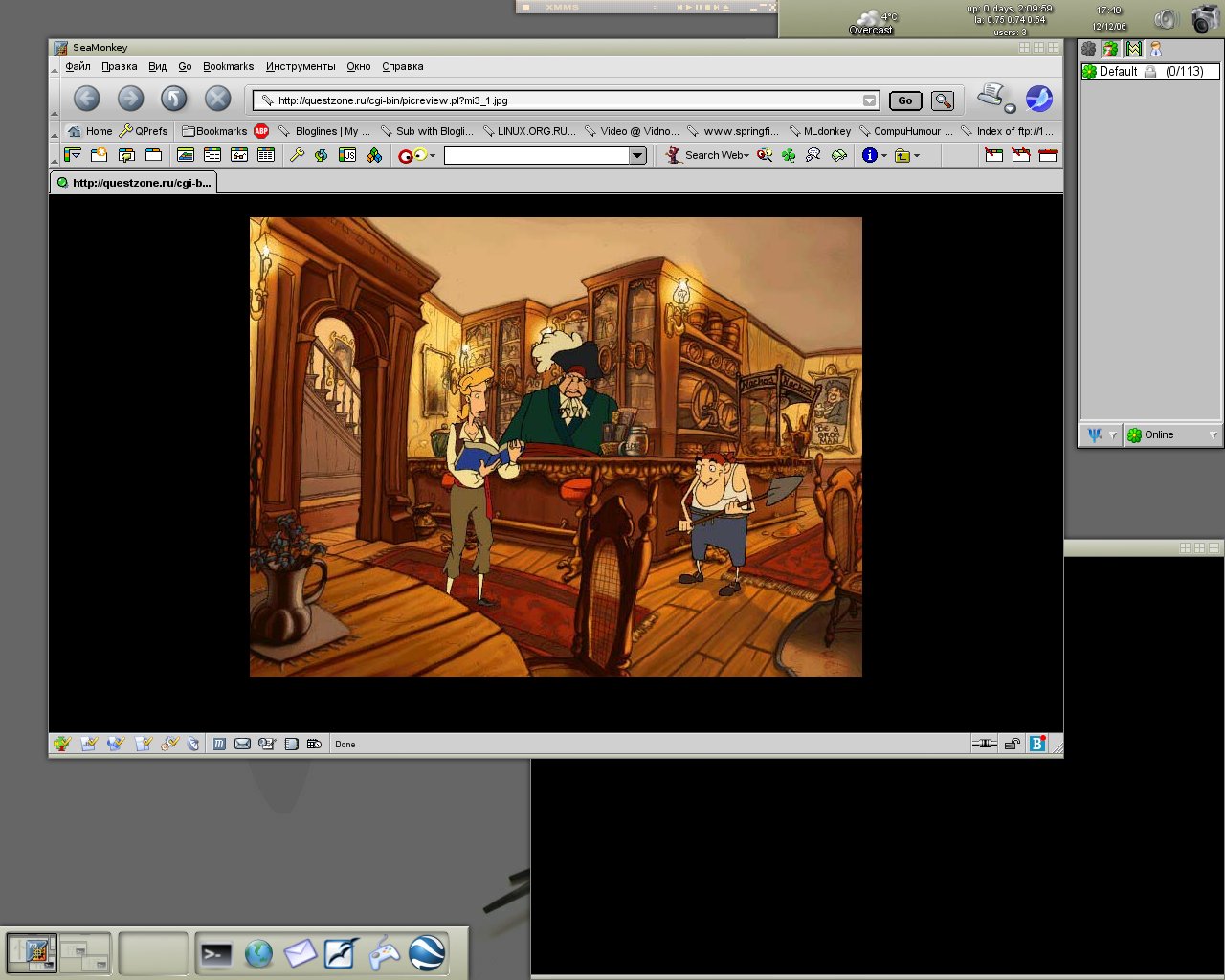The width and height of the screenshot is (1225, 980).
Task: Open the folder-up icon dropdown
Action: pyautogui.click(x=917, y=155)
